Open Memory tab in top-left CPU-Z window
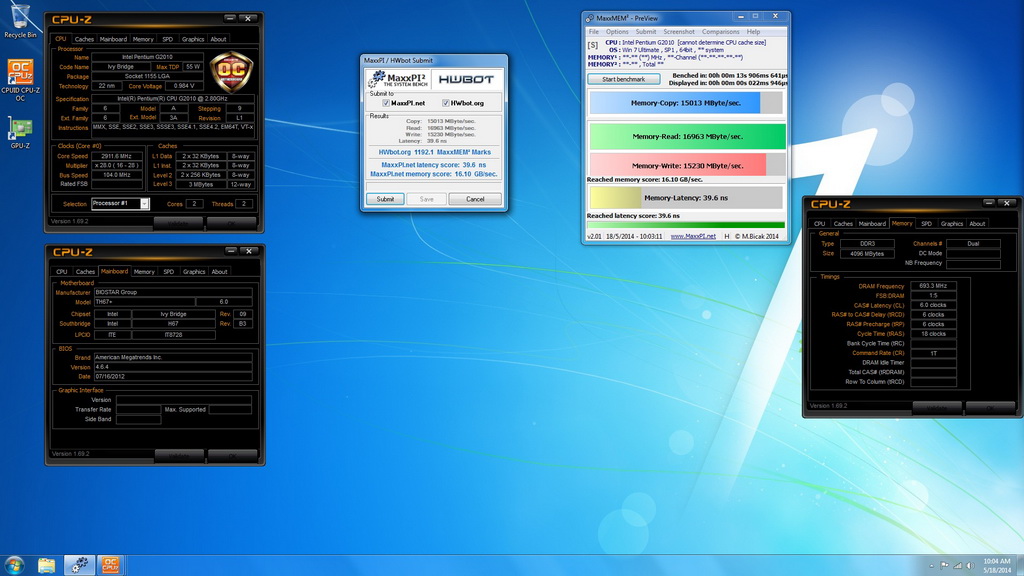The image size is (1024, 576). click(x=143, y=39)
